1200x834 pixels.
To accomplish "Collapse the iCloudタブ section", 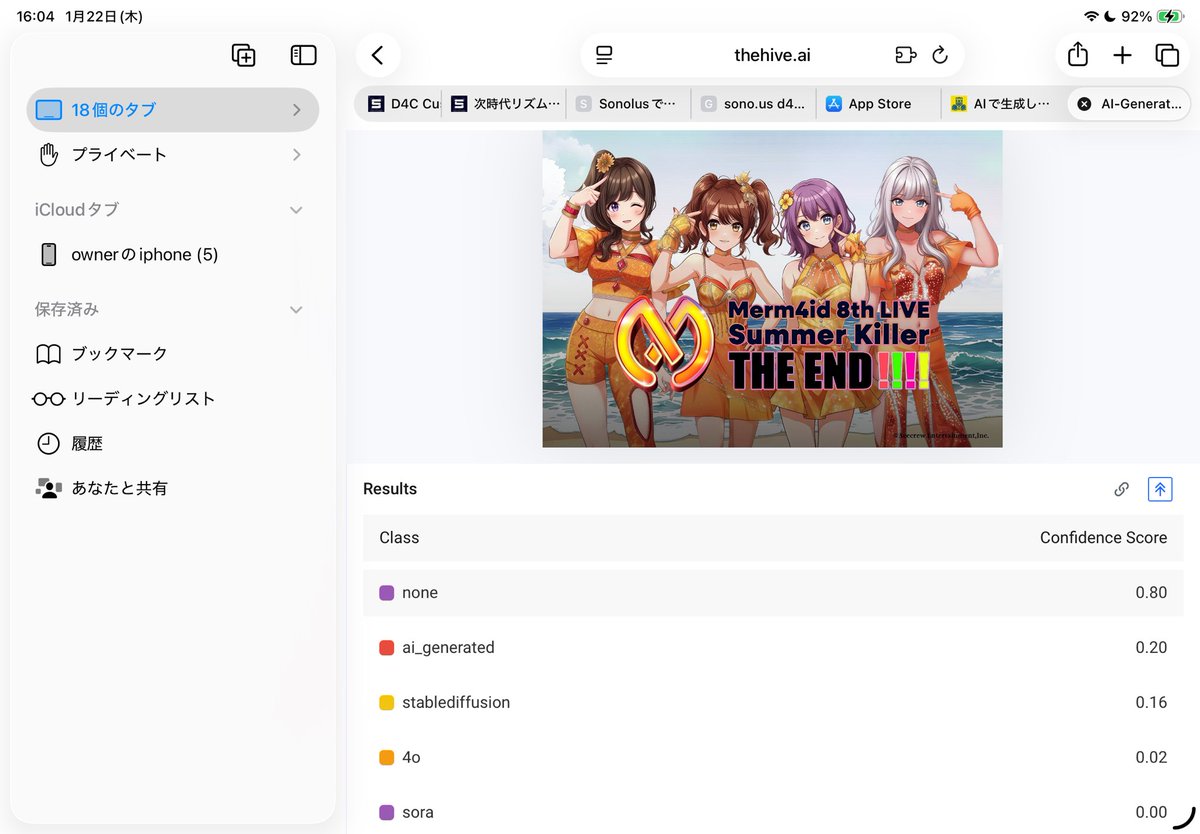I will (x=296, y=210).
